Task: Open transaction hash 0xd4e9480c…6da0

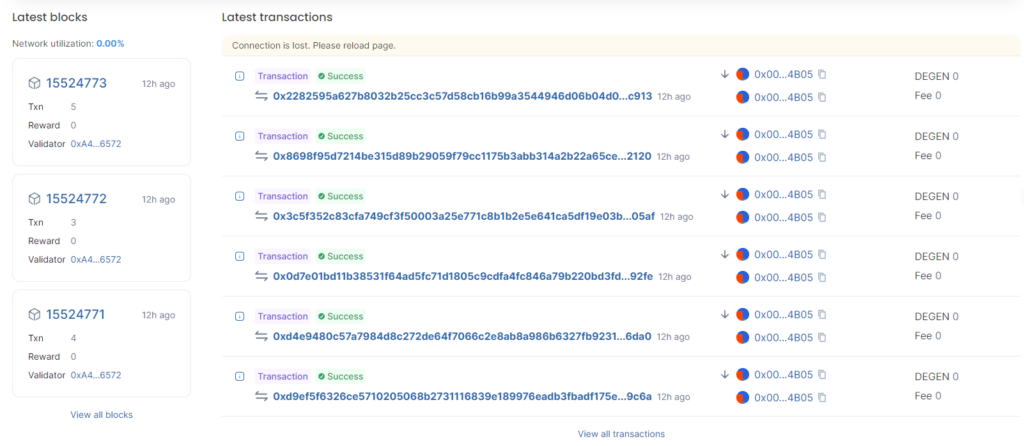Action: pyautogui.click(x=462, y=337)
